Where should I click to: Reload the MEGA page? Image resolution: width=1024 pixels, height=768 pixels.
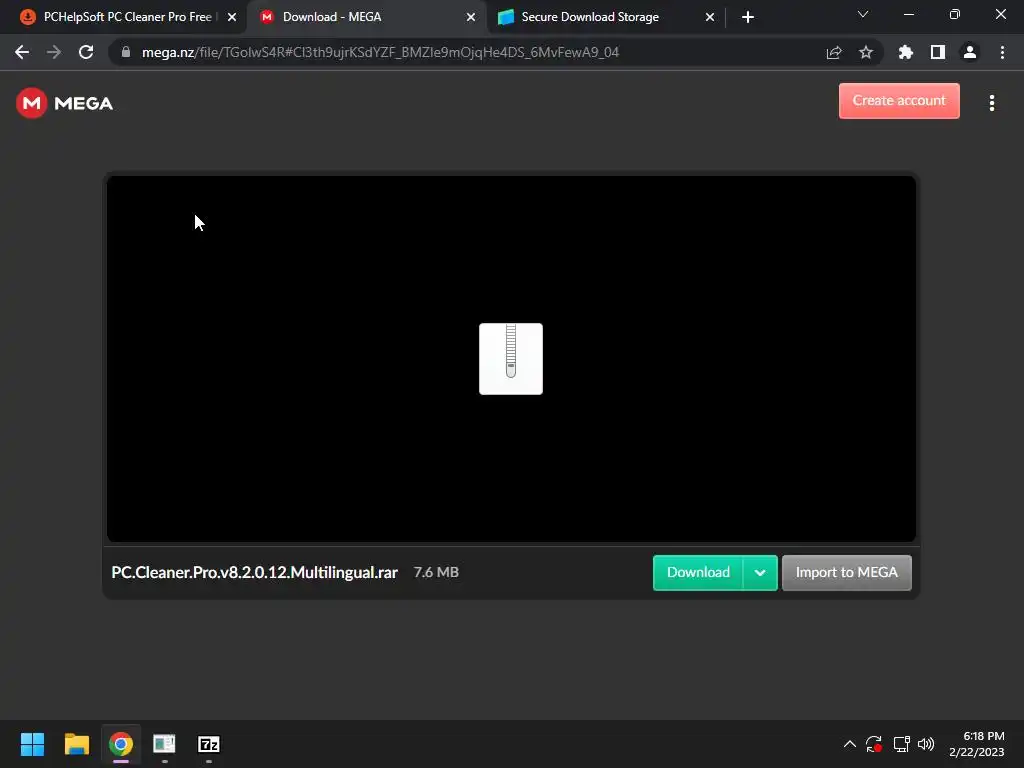coord(86,52)
